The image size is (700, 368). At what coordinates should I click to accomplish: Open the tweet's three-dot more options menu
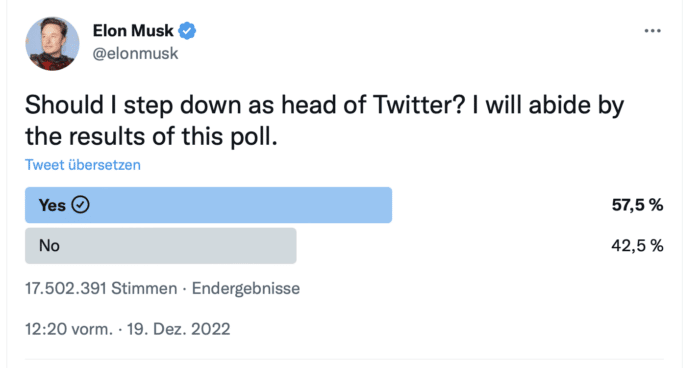652,31
